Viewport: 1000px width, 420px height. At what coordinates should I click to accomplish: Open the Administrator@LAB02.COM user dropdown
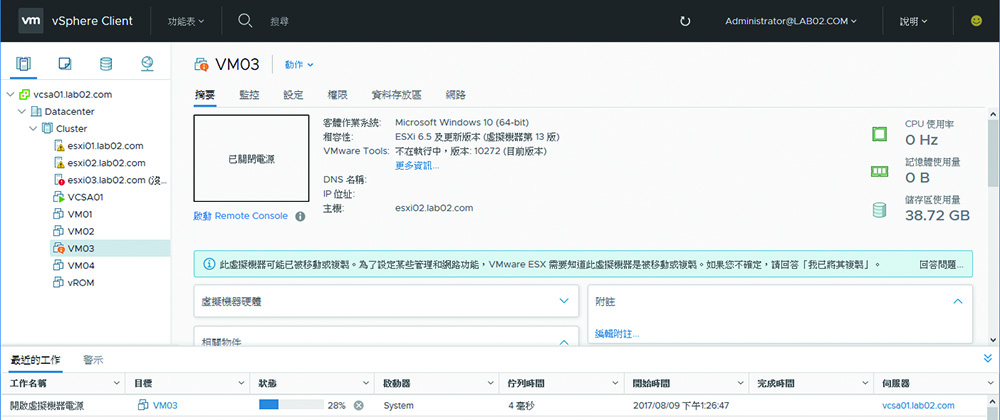791,21
